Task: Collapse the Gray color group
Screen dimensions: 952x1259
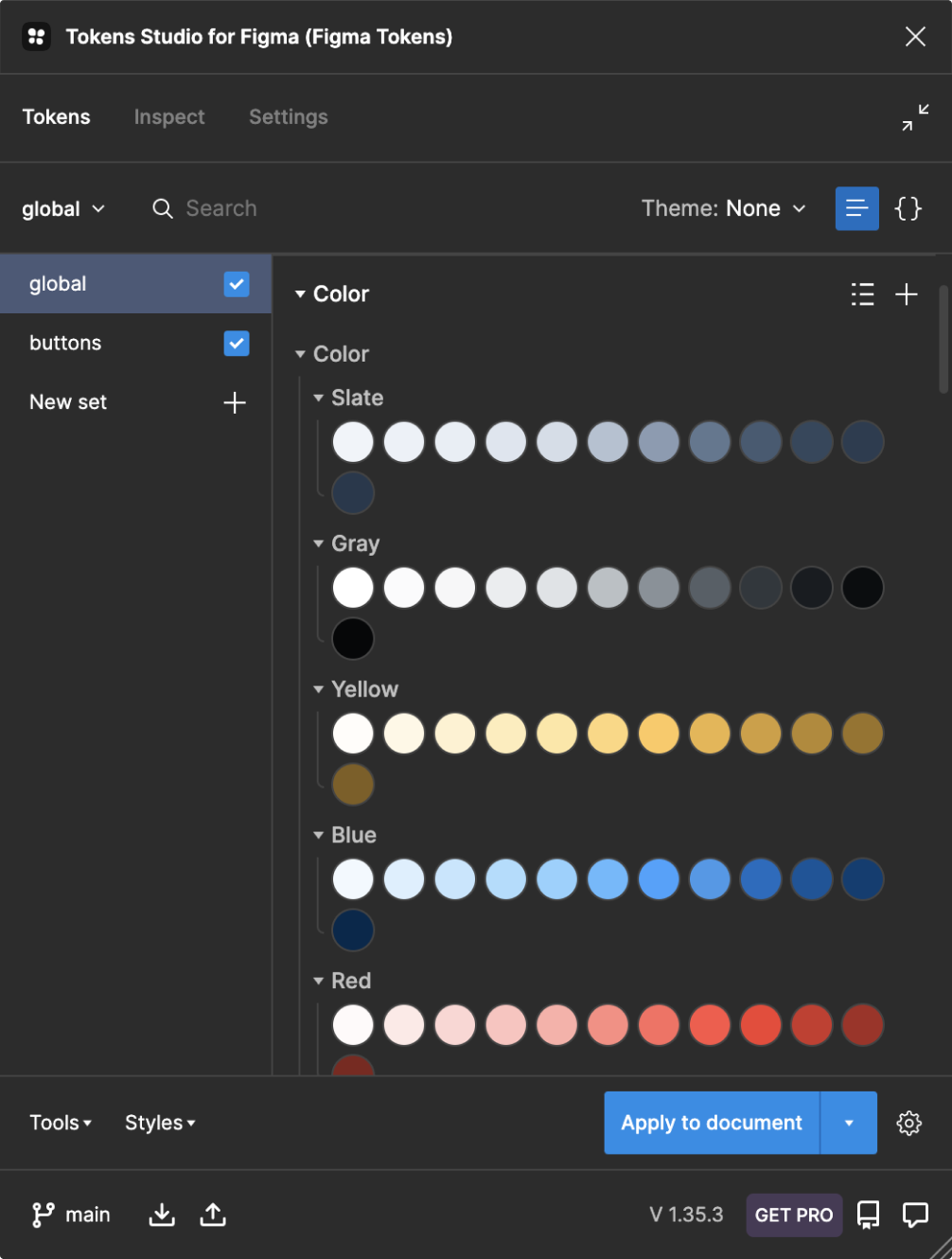Action: 319,543
